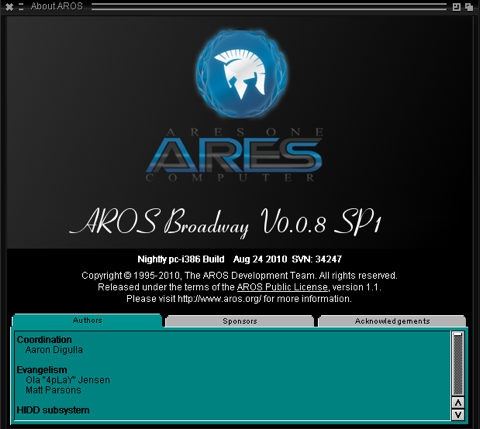Click the ARES computer wordmark graphic

click(x=234, y=155)
